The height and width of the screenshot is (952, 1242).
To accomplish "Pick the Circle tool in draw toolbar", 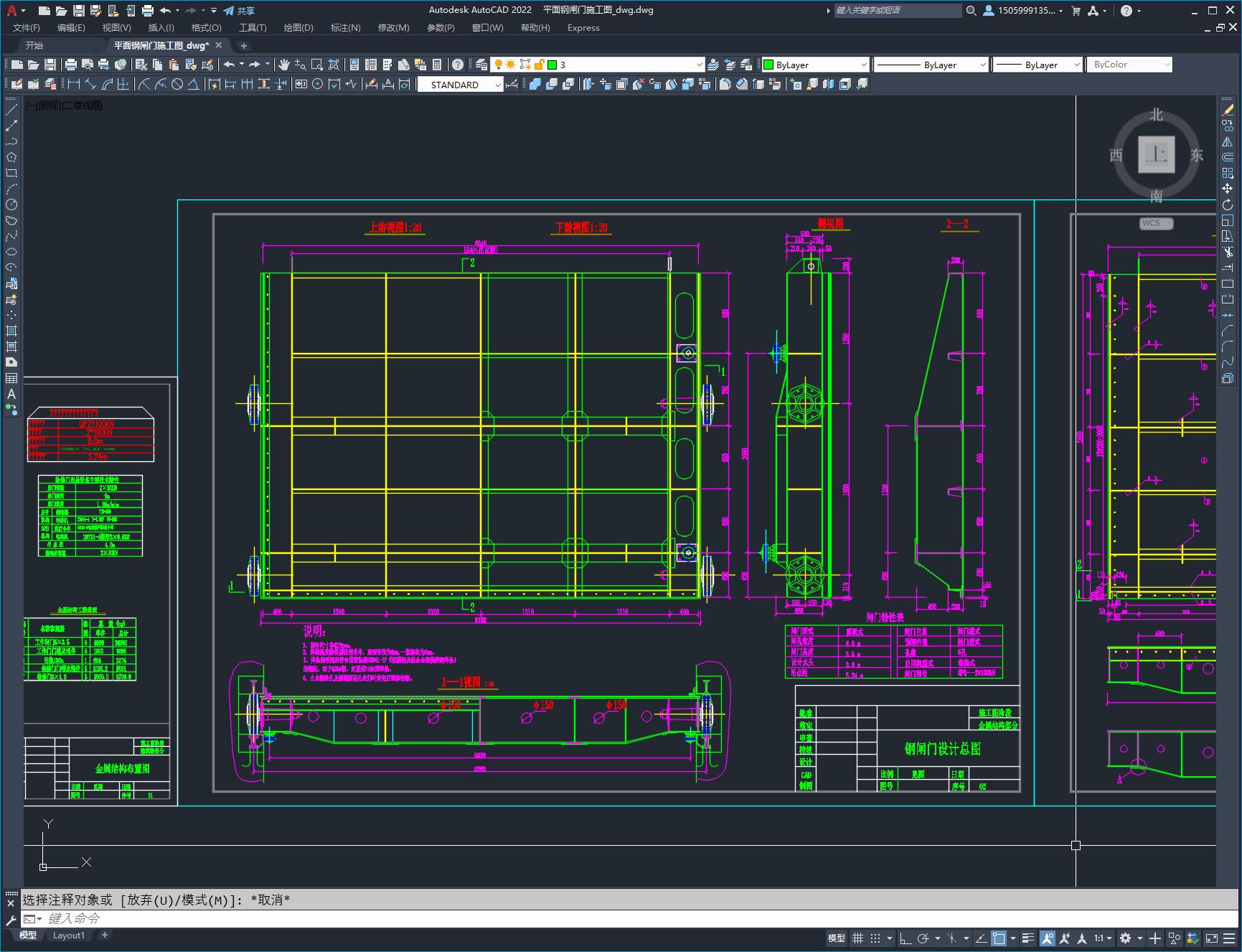I will click(x=11, y=205).
